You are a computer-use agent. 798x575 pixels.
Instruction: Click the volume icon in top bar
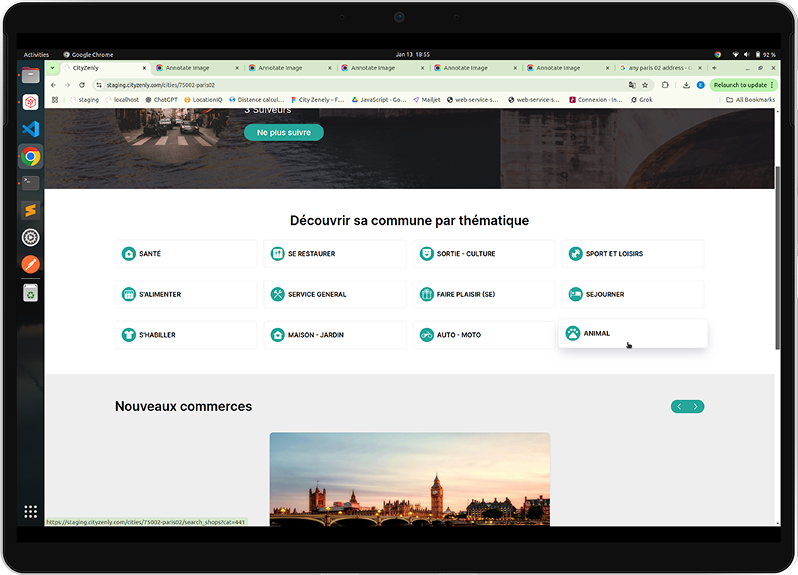[x=747, y=54]
